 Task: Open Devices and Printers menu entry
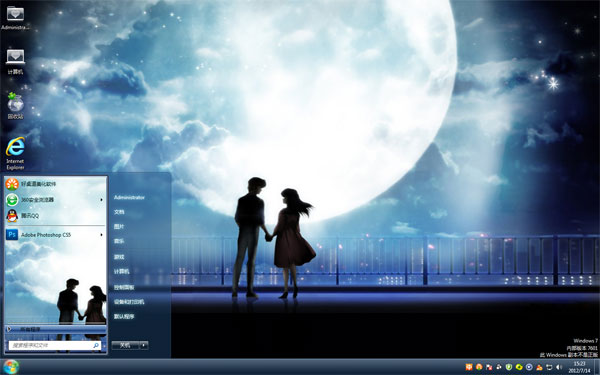129,302
